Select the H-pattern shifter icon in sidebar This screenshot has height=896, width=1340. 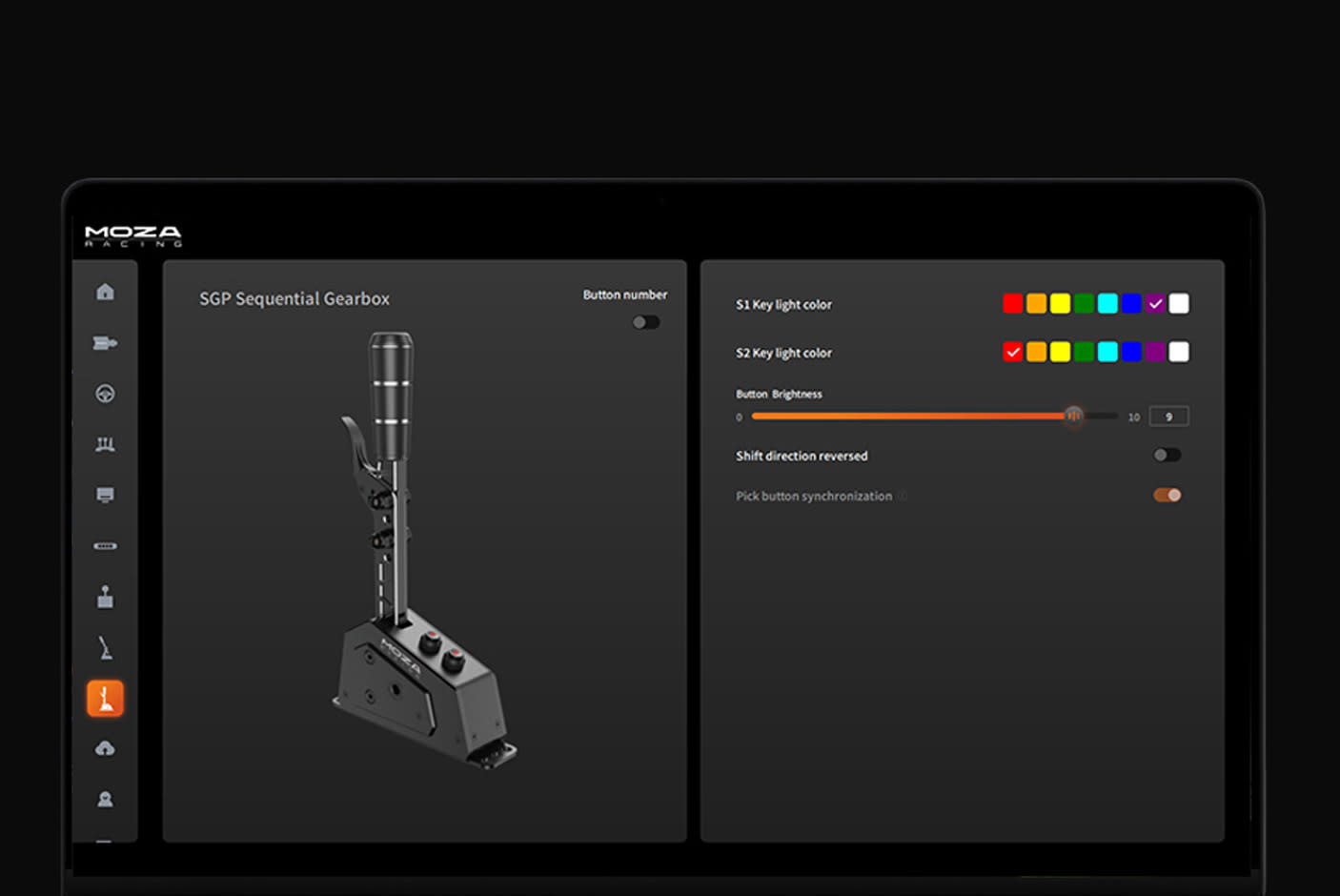coord(105,598)
